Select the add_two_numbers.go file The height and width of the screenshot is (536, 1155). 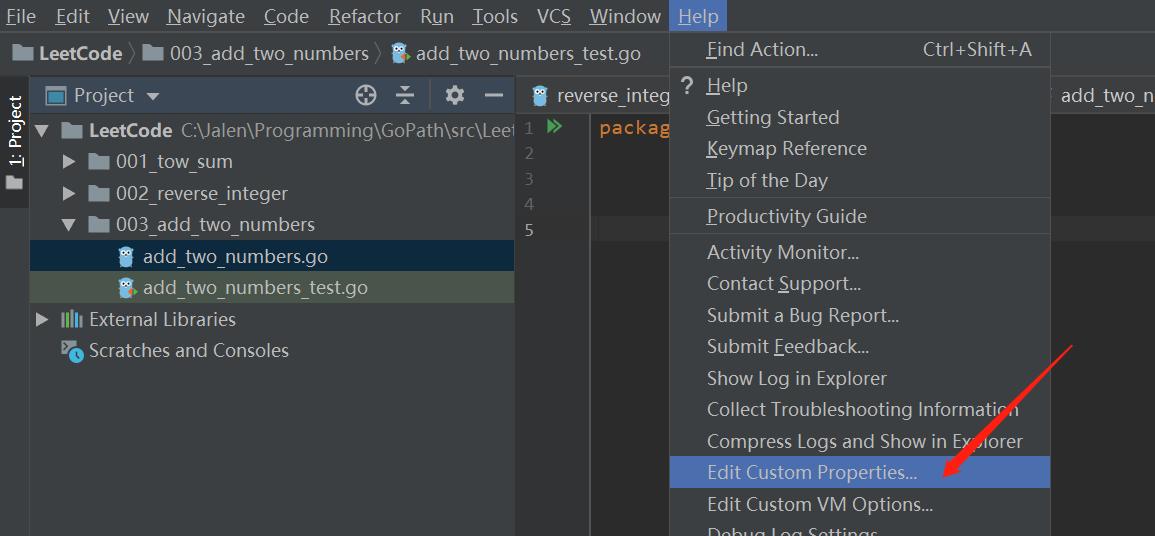[234, 257]
